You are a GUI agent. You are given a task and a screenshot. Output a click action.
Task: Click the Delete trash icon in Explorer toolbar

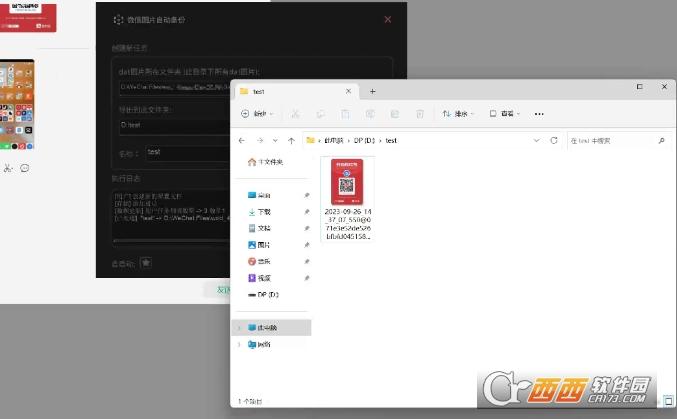point(420,114)
